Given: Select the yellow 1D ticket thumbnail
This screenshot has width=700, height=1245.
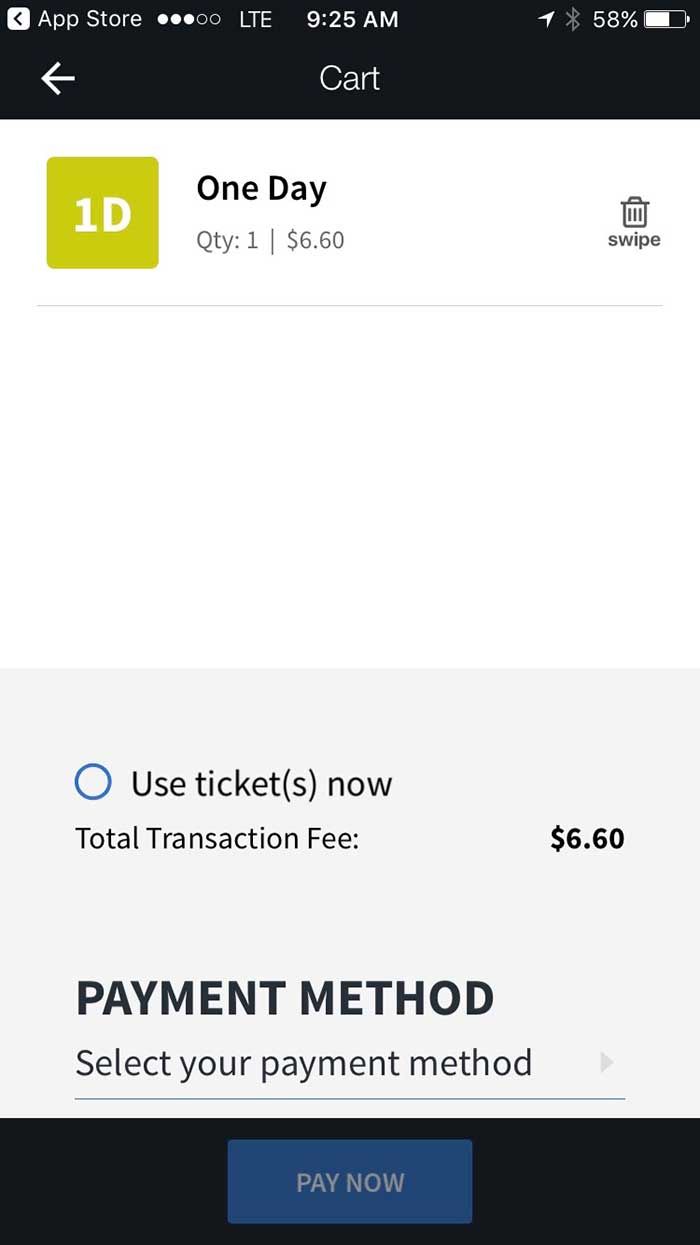Looking at the screenshot, I should (102, 213).
